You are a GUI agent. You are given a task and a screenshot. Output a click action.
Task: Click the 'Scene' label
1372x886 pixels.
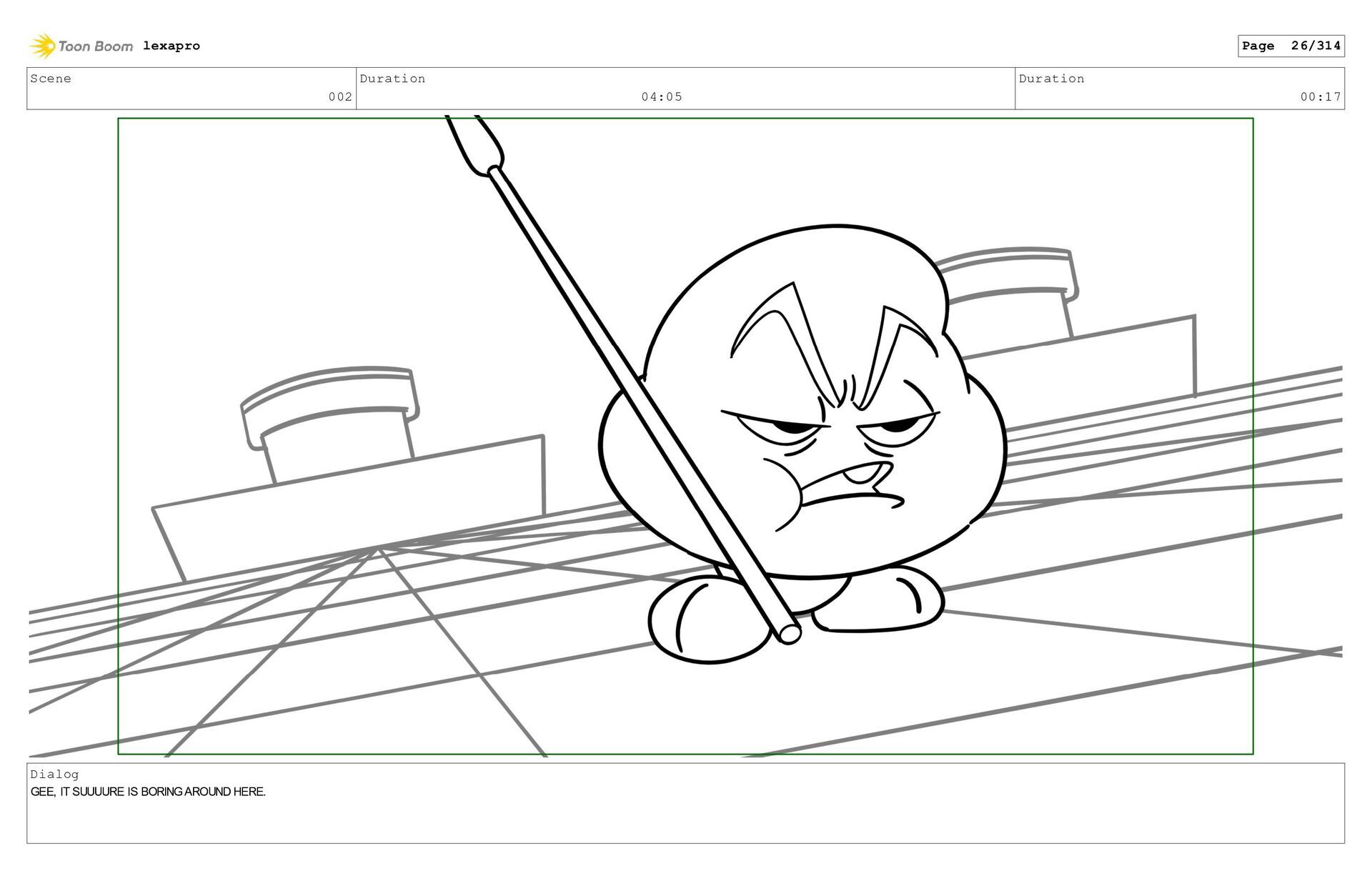(x=51, y=79)
